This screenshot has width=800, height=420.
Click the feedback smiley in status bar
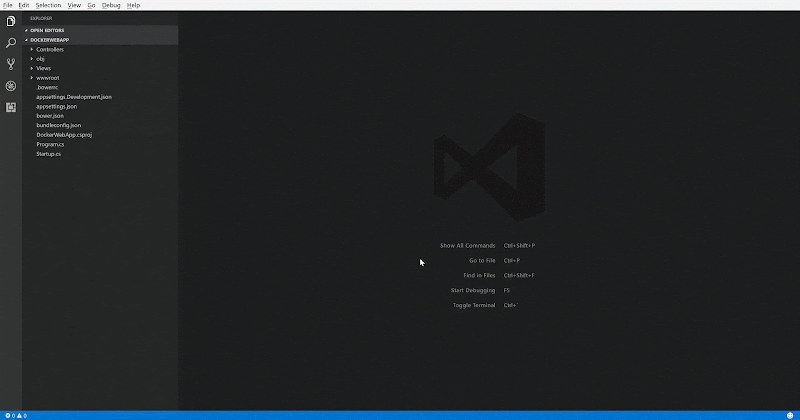point(790,415)
